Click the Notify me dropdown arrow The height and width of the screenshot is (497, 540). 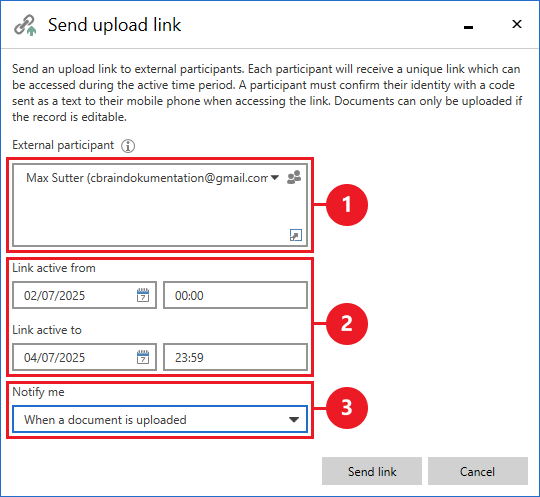point(294,420)
